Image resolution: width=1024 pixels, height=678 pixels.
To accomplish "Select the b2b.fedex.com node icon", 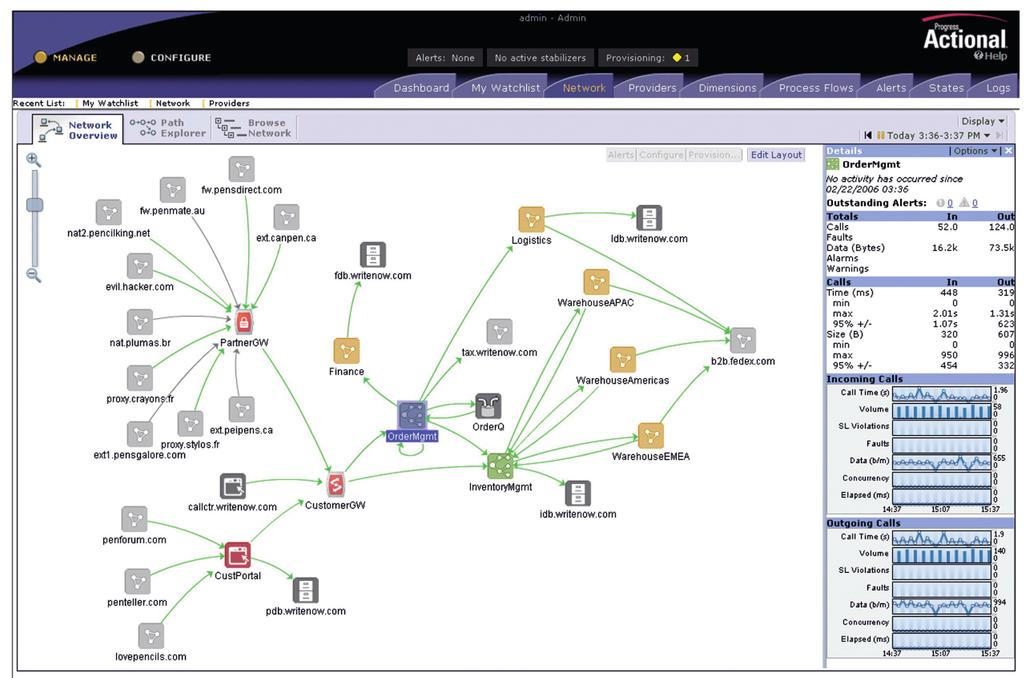I will [x=743, y=340].
